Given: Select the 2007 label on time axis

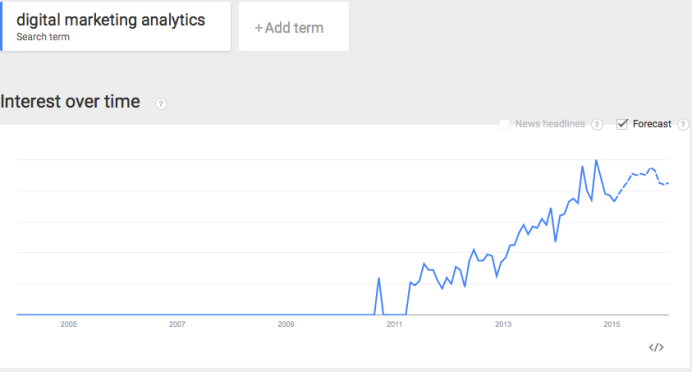Looking at the screenshot, I should point(177,324).
